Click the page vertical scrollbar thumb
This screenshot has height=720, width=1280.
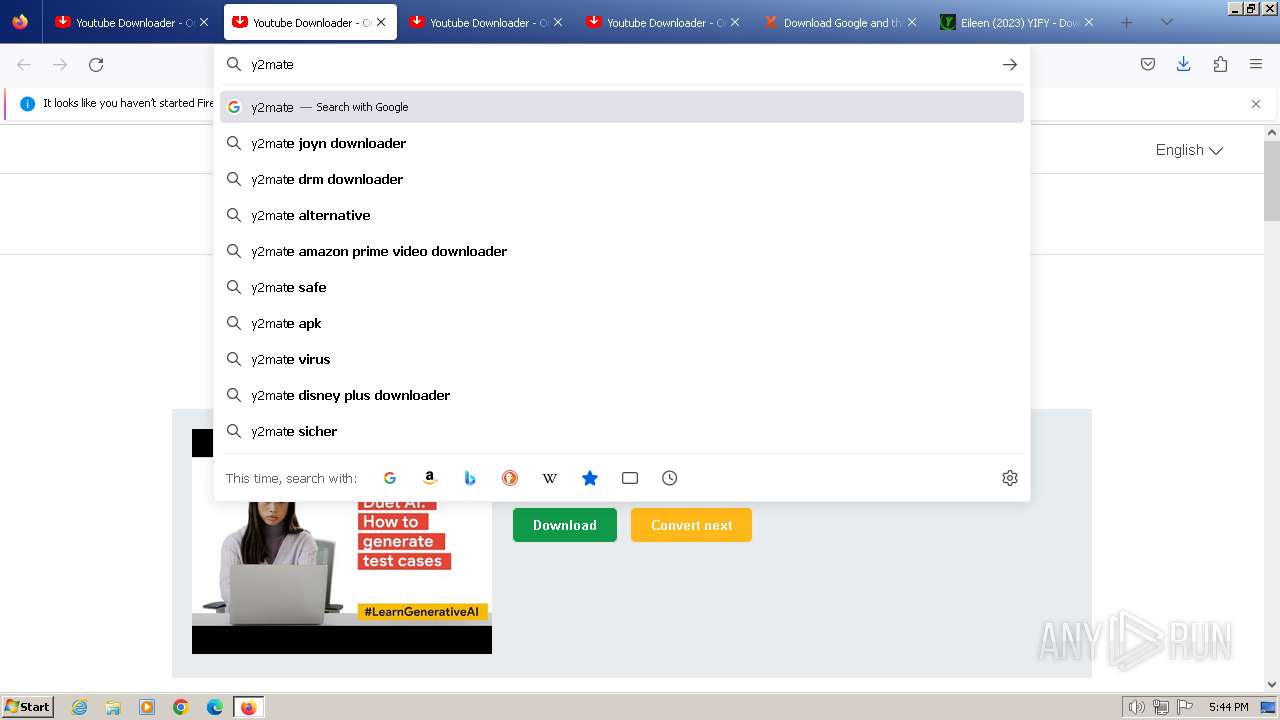[x=1272, y=180]
